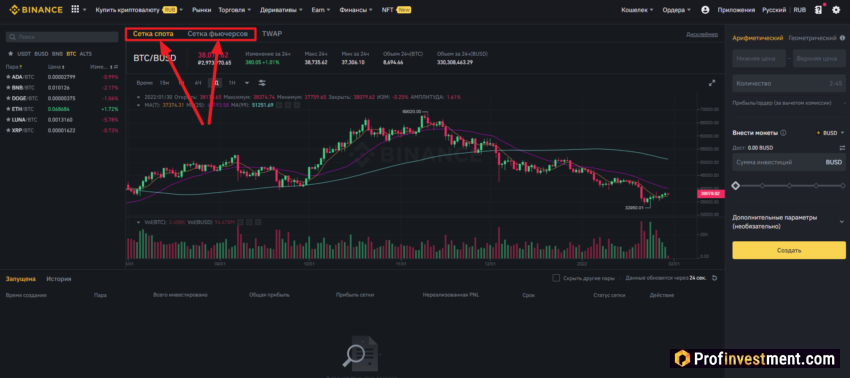Open the Earn menu dropdown
Viewport: 850px width, 378px height.
(x=321, y=10)
